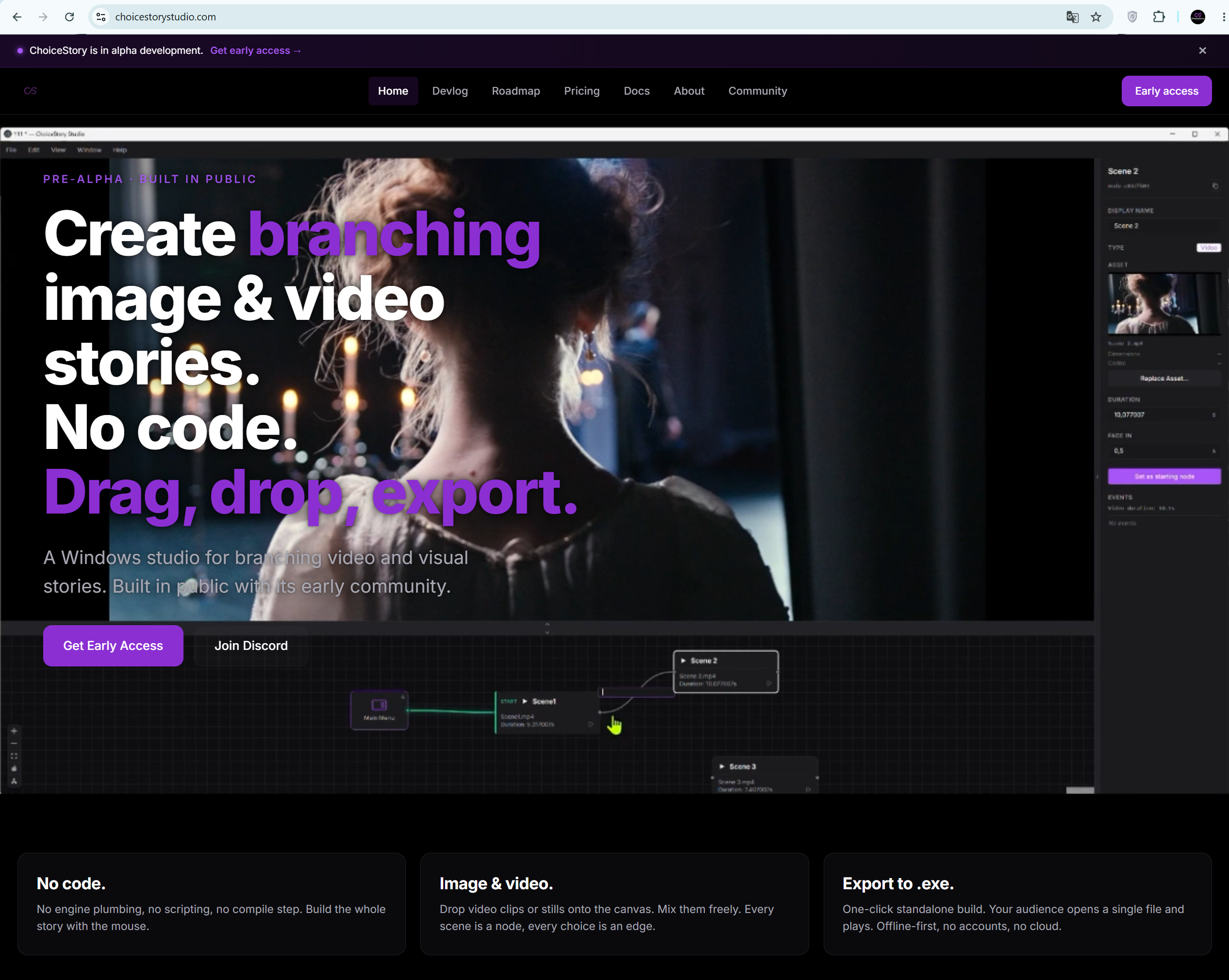Click the CS logo in the header
The image size is (1229, 980).
31,91
